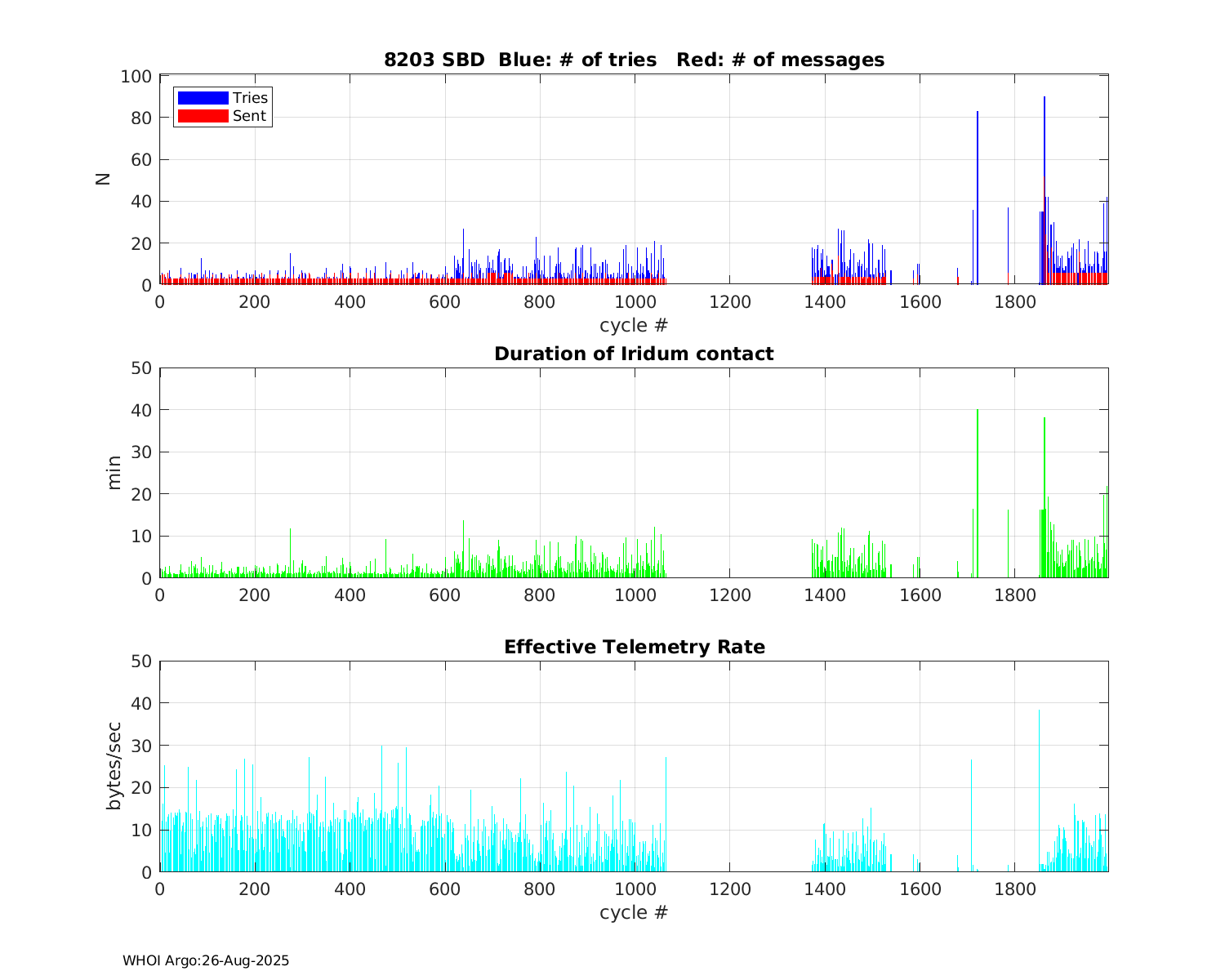Image resolution: width=1225 pixels, height=980 pixels.
Task: Click the 'Duration of Iridum contact' title
Action: point(634,354)
